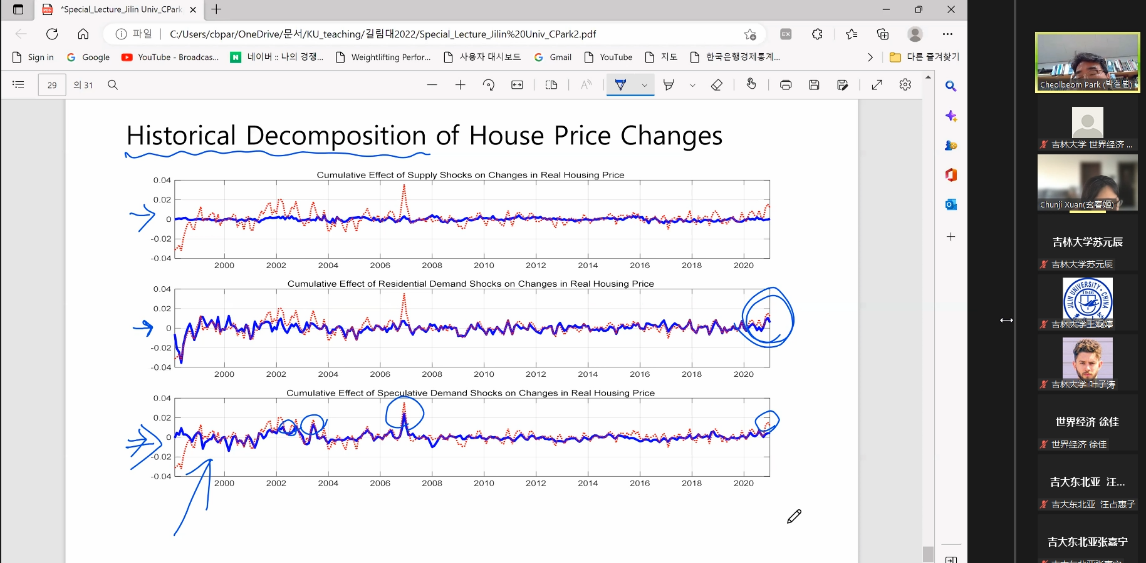Zoom in with the plus icon

pyautogui.click(x=460, y=85)
